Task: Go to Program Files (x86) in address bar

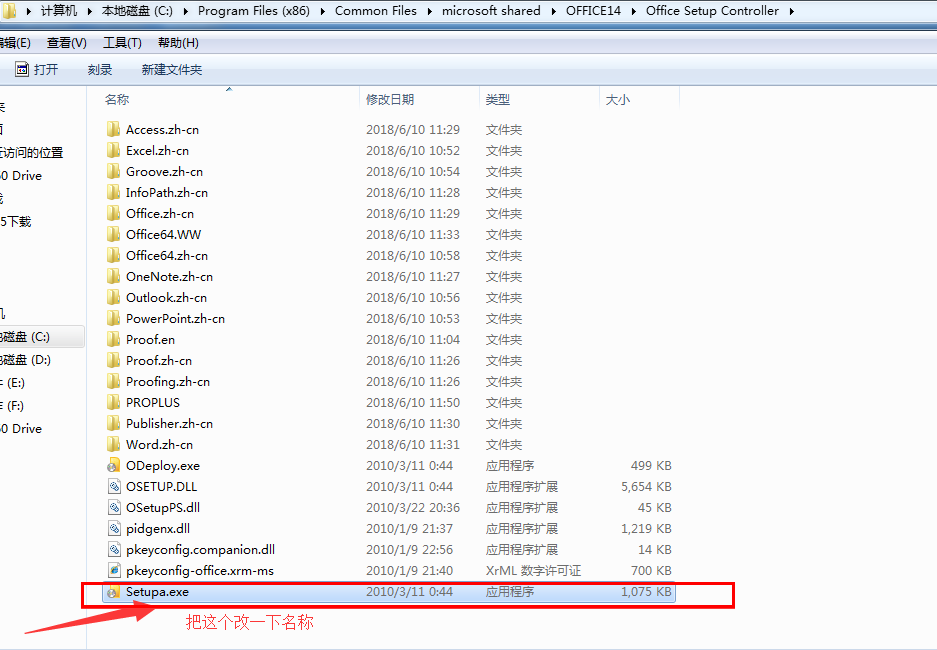Action: 254,11
